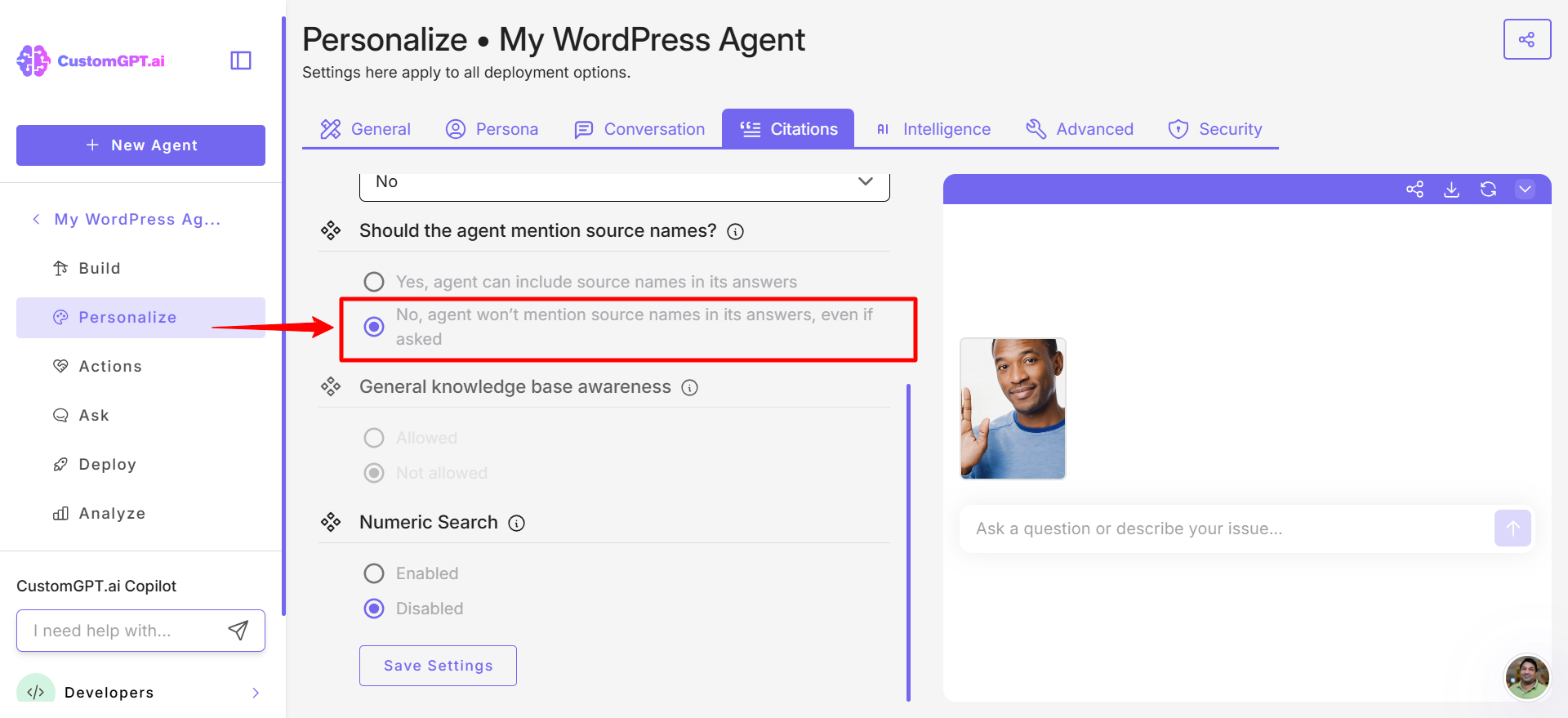
Task: Open the Analyze section
Action: point(140,513)
